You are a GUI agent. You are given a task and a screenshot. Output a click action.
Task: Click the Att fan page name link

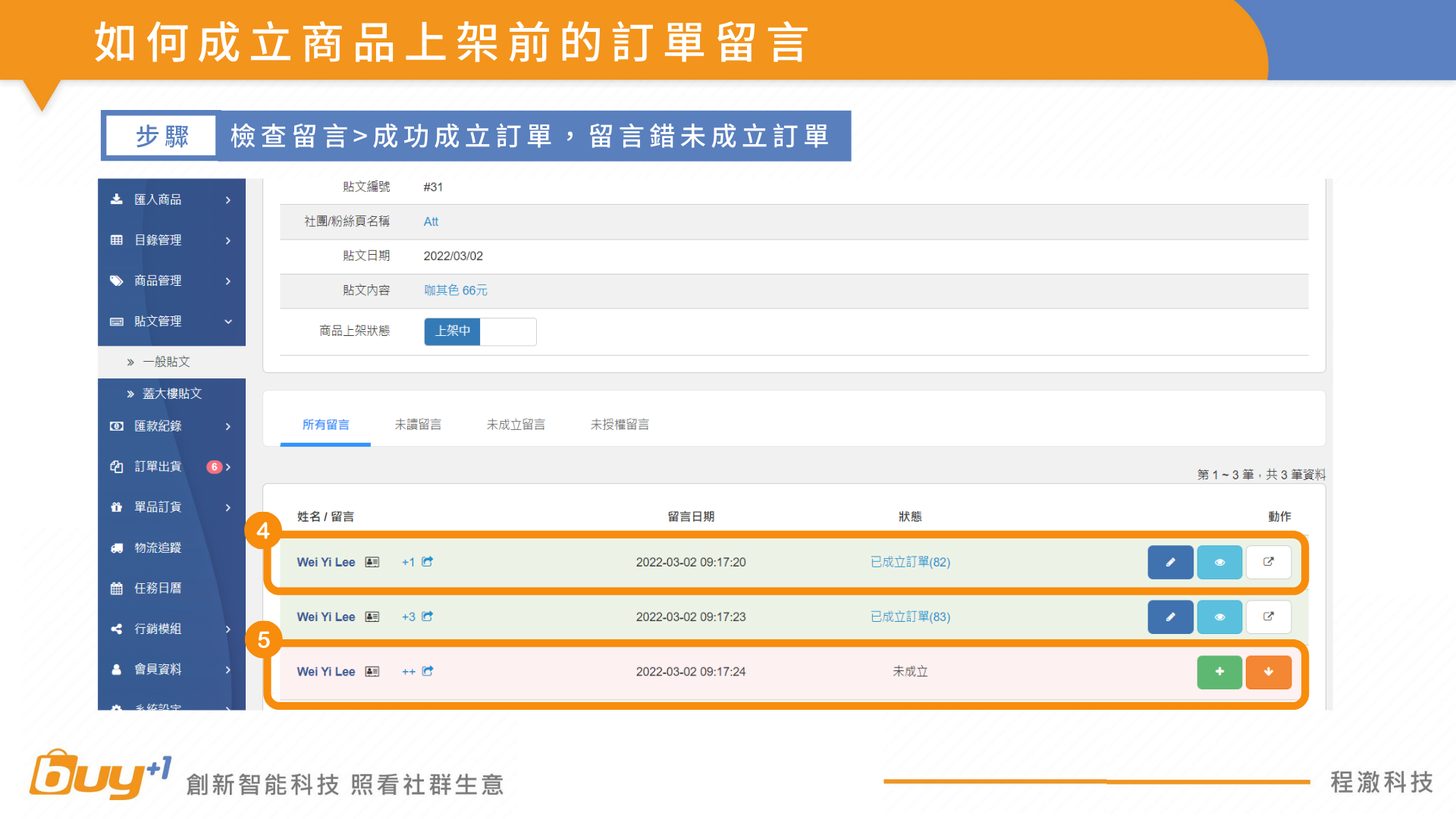tap(431, 221)
